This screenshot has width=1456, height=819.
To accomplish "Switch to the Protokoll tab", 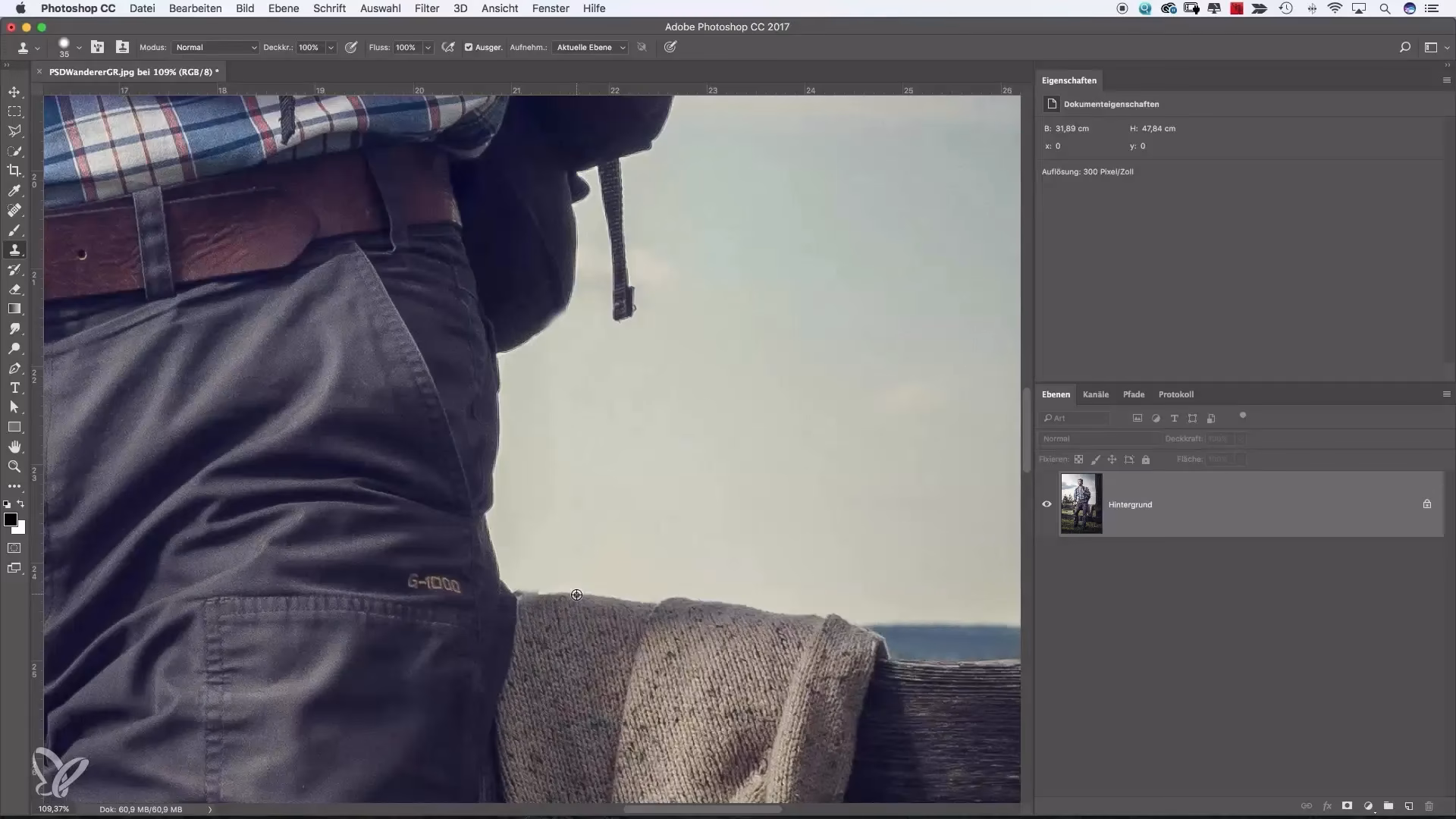I will pos(1175,394).
